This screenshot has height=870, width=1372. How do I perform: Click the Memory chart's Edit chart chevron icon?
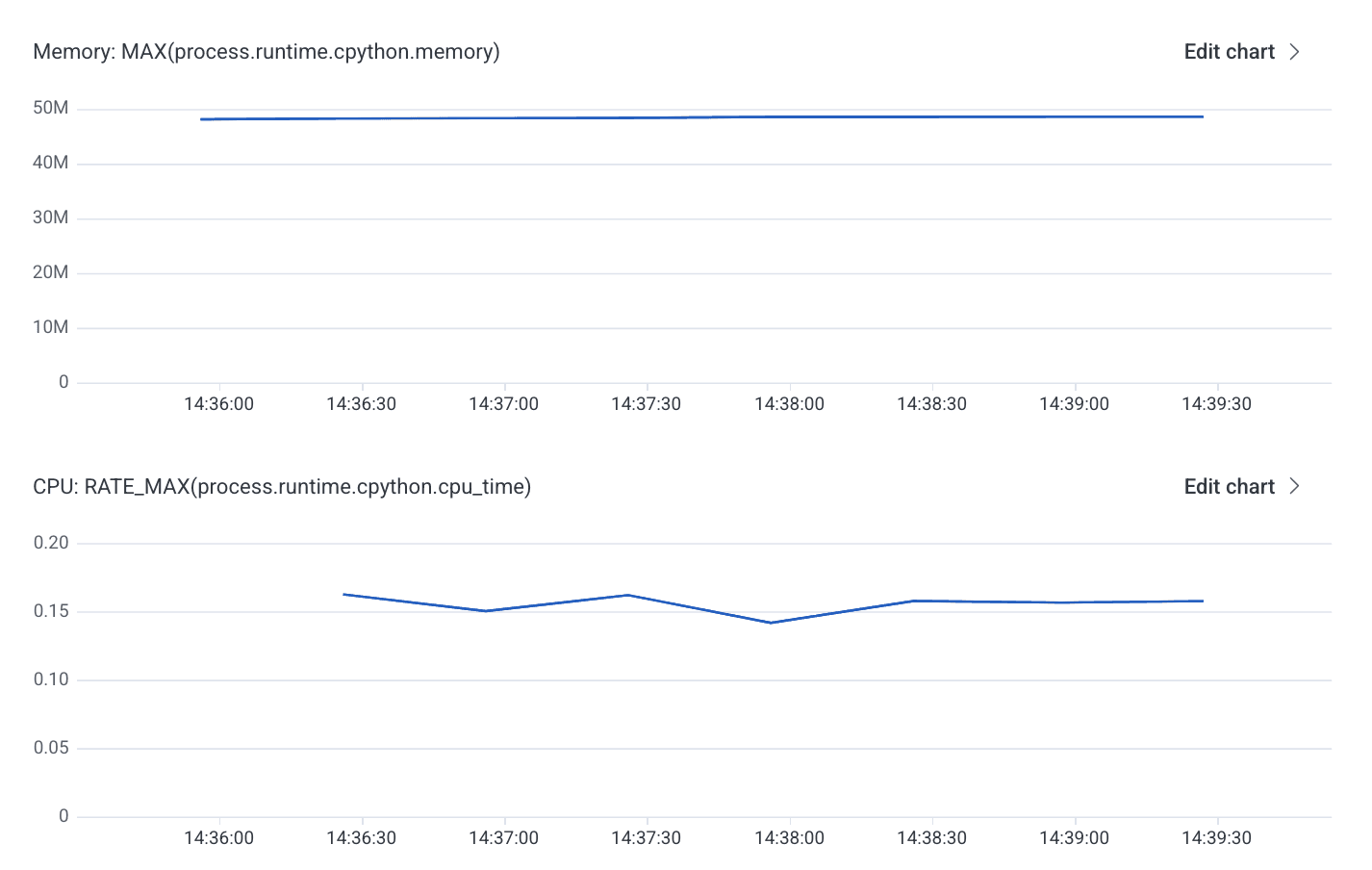(1295, 51)
